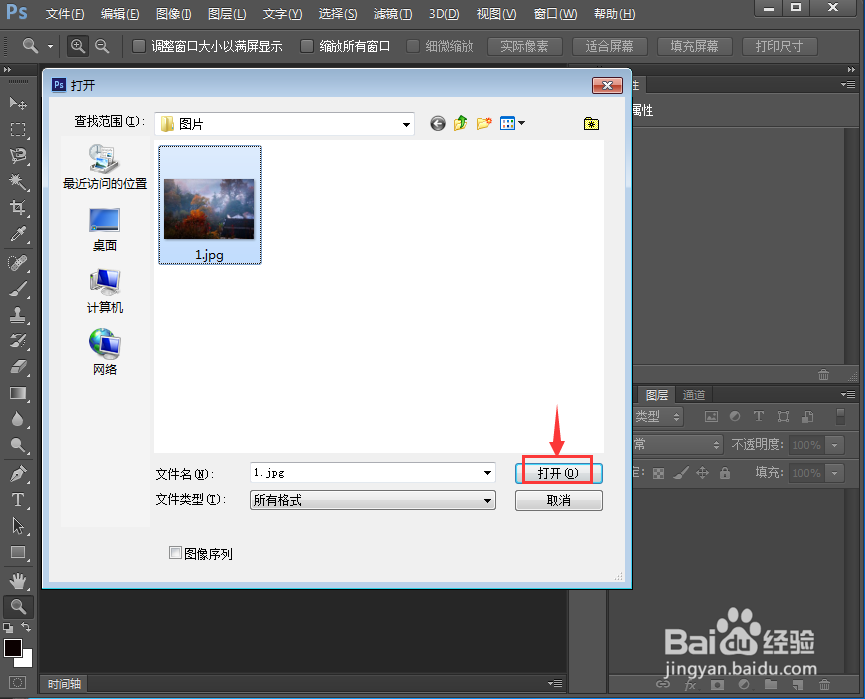This screenshot has height=699, width=865.
Task: Select the Pen tool
Action: click(x=18, y=474)
